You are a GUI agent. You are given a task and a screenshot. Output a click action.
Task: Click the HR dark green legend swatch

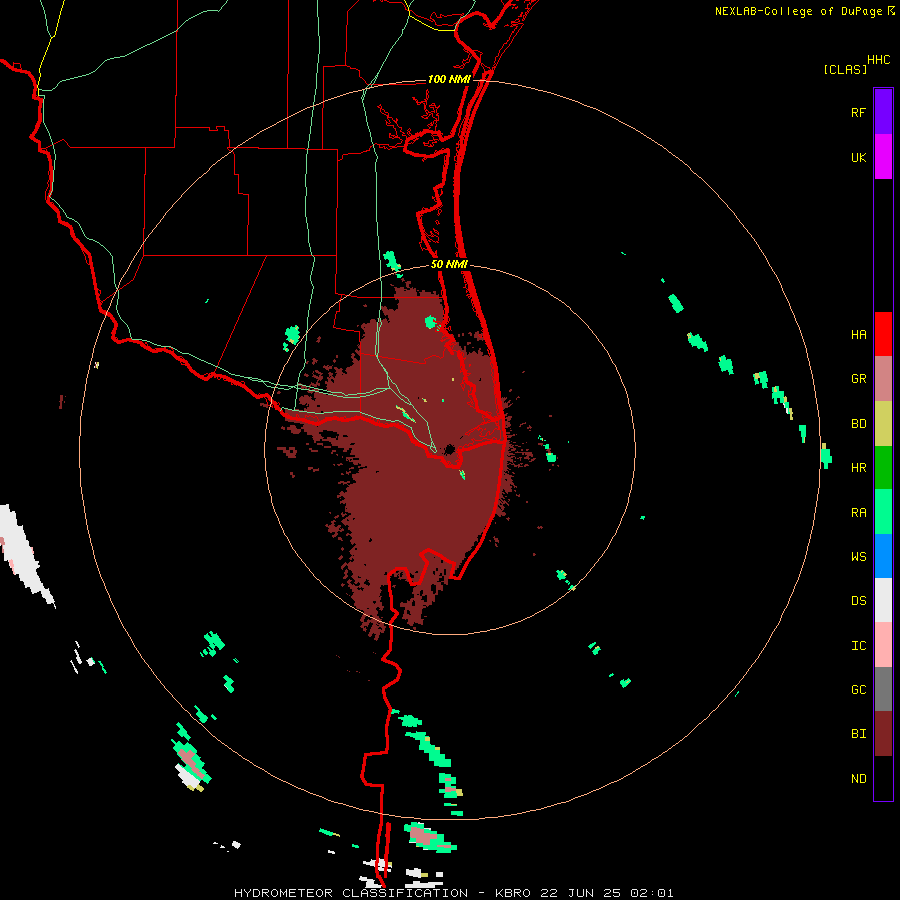pyautogui.click(x=883, y=468)
